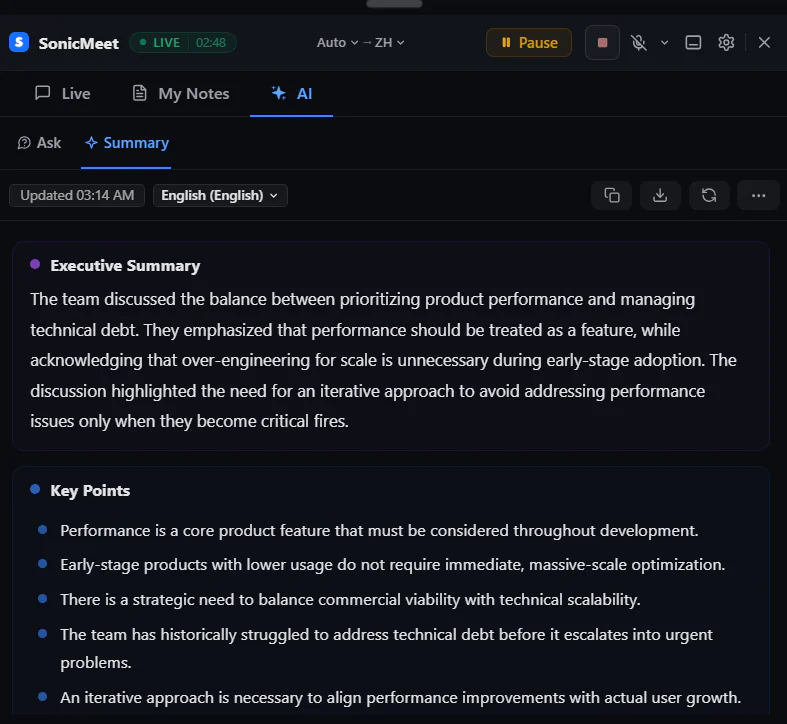Switch to compact window view icon

coord(693,43)
